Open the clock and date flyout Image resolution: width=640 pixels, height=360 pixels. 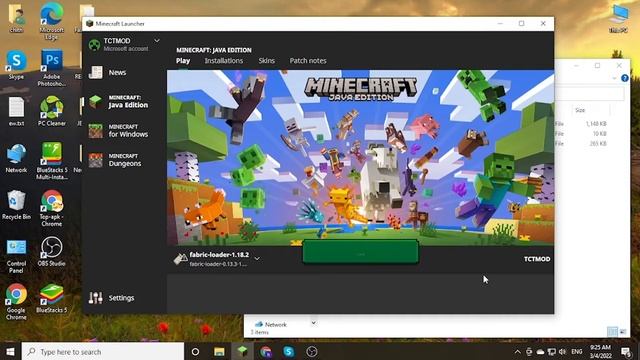point(600,351)
